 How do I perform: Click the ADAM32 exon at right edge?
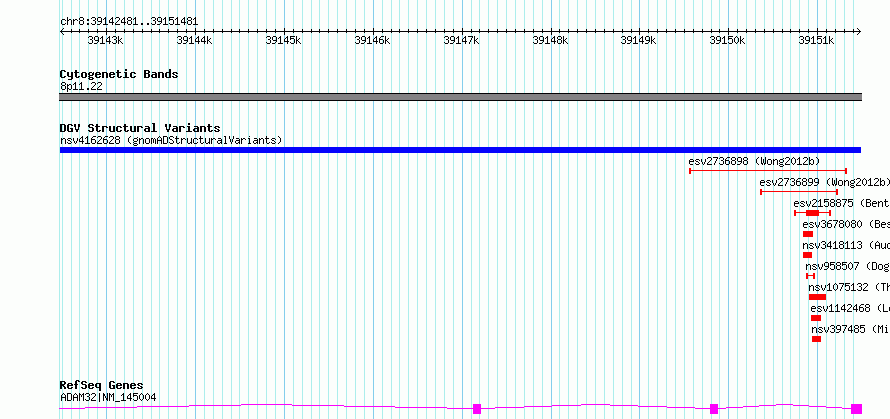coord(857,409)
